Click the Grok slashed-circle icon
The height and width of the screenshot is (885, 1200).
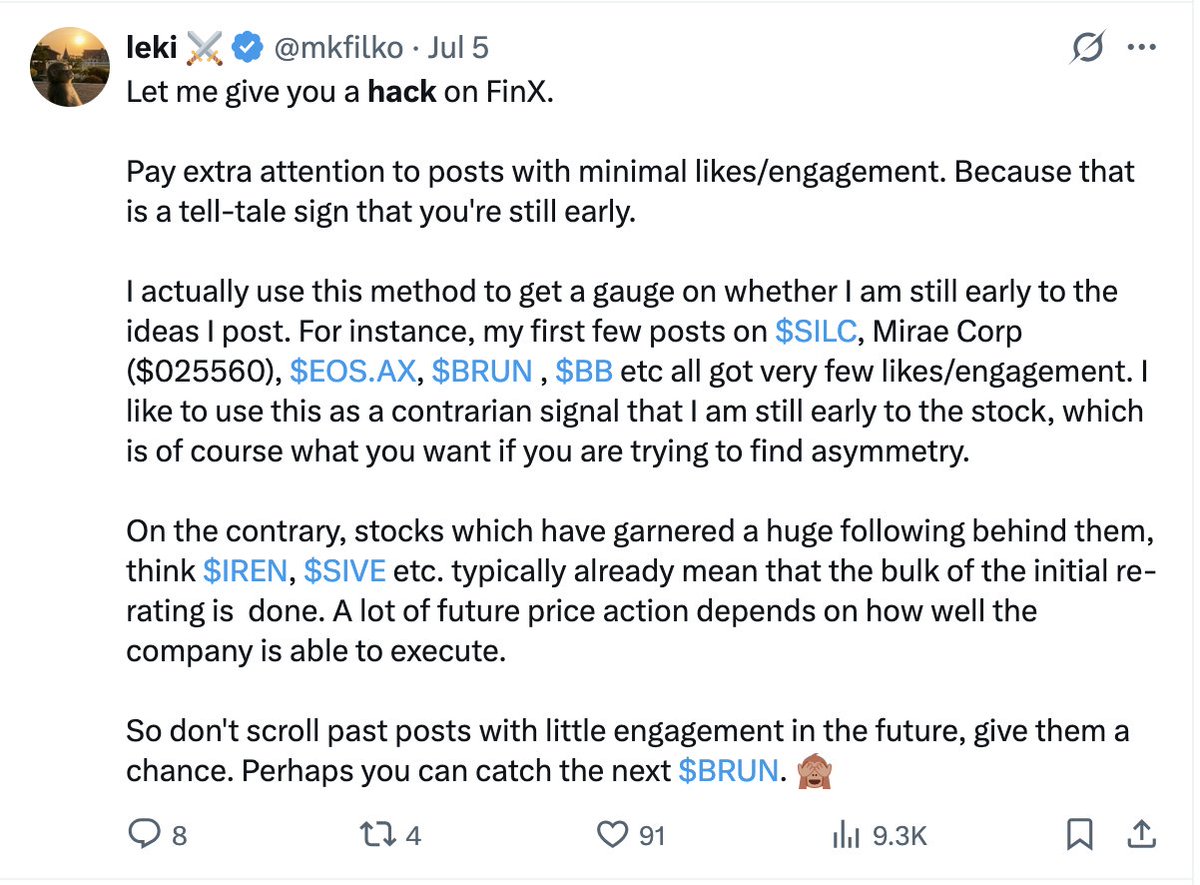pyautogui.click(x=1086, y=47)
